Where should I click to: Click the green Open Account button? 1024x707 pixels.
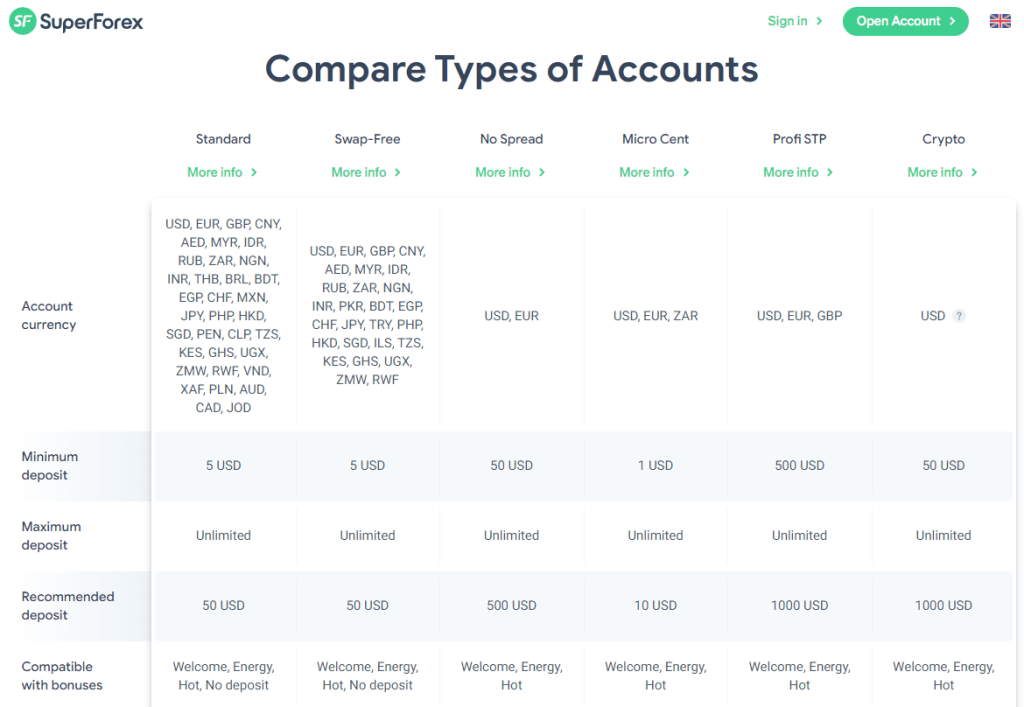point(905,22)
